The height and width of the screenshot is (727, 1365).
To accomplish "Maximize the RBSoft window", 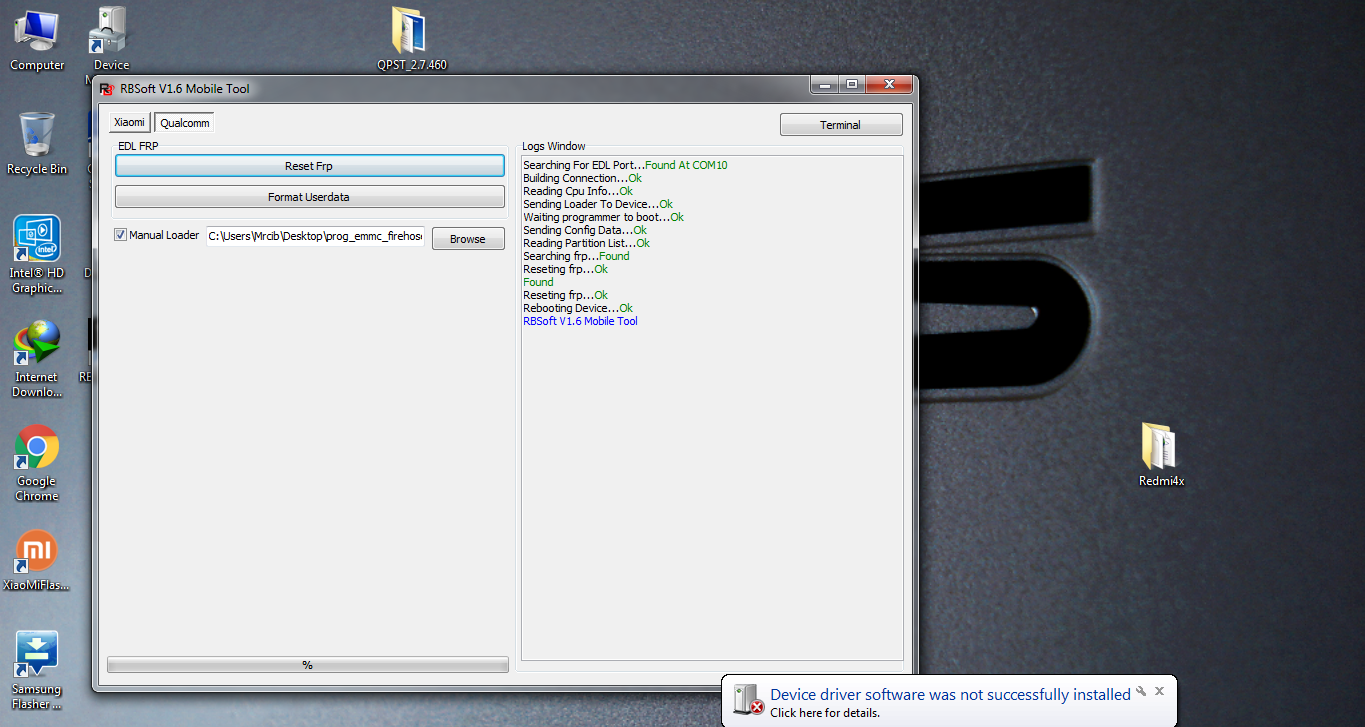I will (x=852, y=85).
